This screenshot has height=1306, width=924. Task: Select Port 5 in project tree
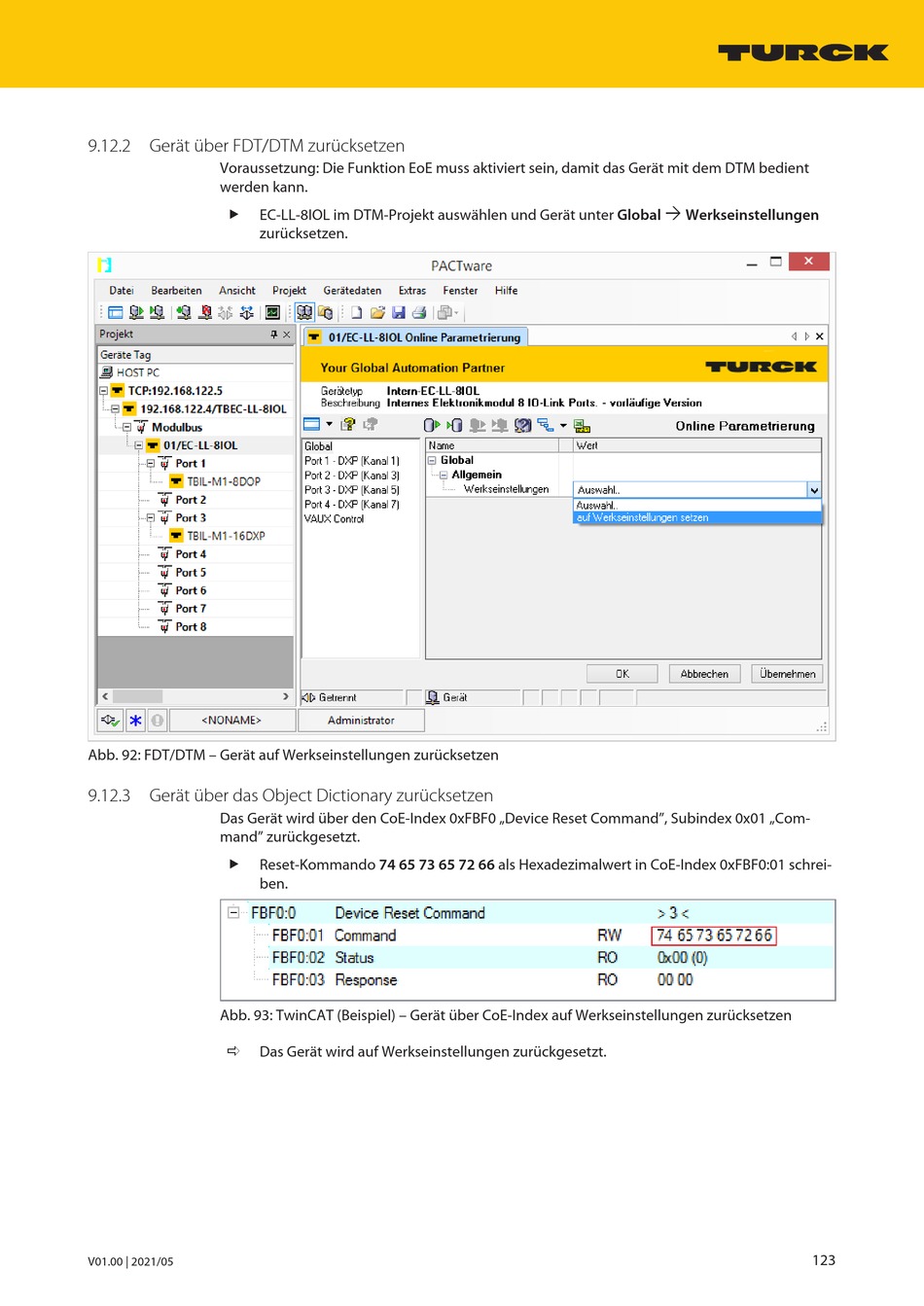(191, 573)
